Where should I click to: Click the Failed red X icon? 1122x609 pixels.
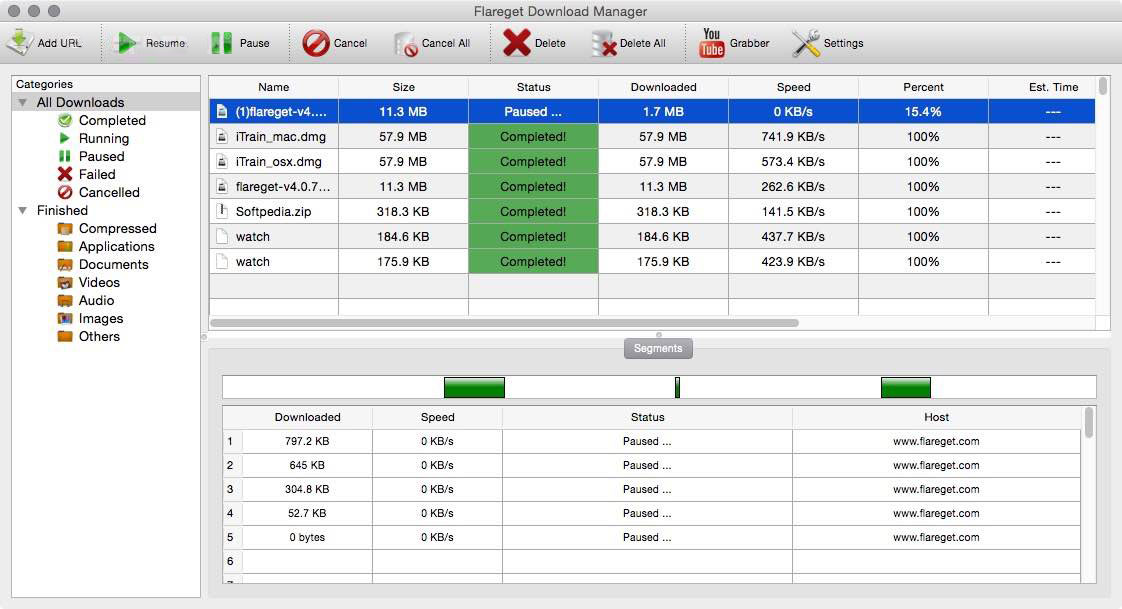65,174
